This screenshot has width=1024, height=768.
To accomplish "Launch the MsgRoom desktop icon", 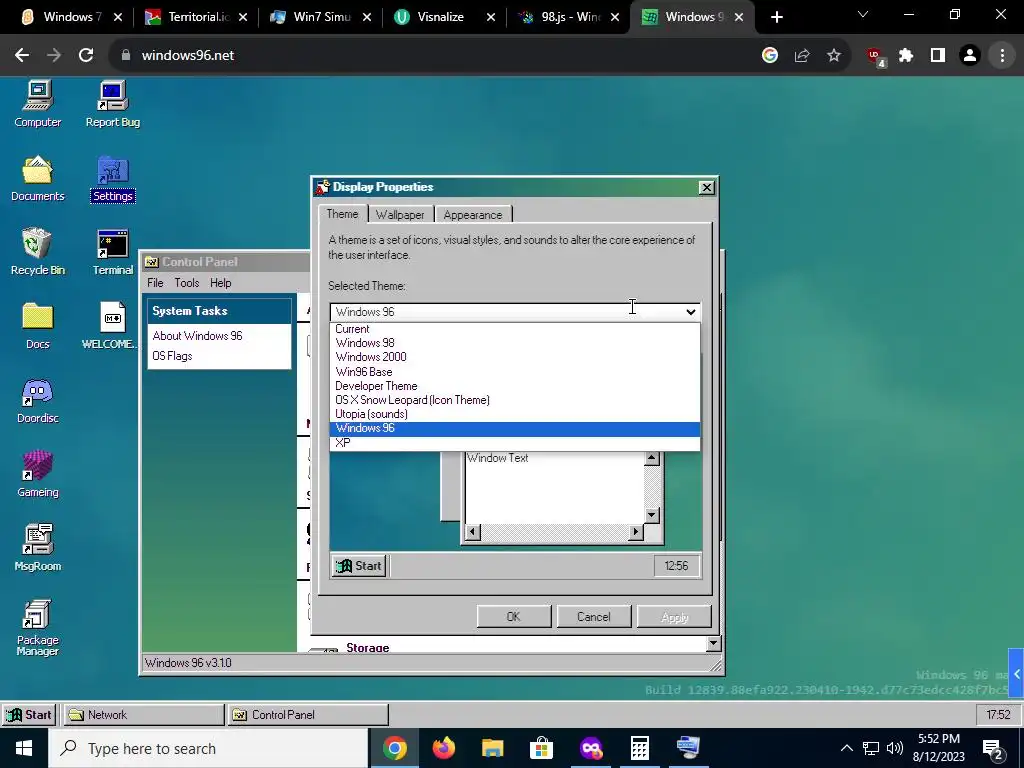I will (x=37, y=548).
